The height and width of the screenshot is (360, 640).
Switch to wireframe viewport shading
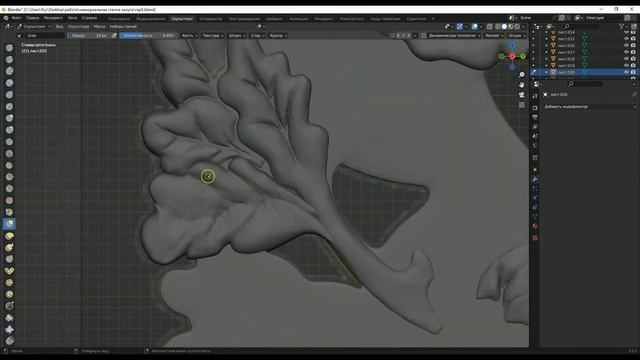pyautogui.click(x=498, y=27)
